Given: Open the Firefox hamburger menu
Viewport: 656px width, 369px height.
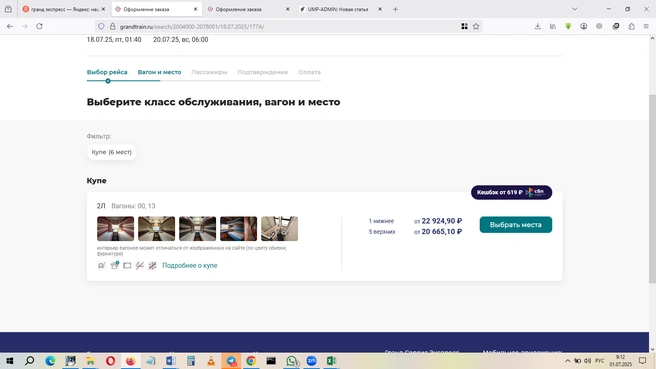Looking at the screenshot, I should coord(646,26).
